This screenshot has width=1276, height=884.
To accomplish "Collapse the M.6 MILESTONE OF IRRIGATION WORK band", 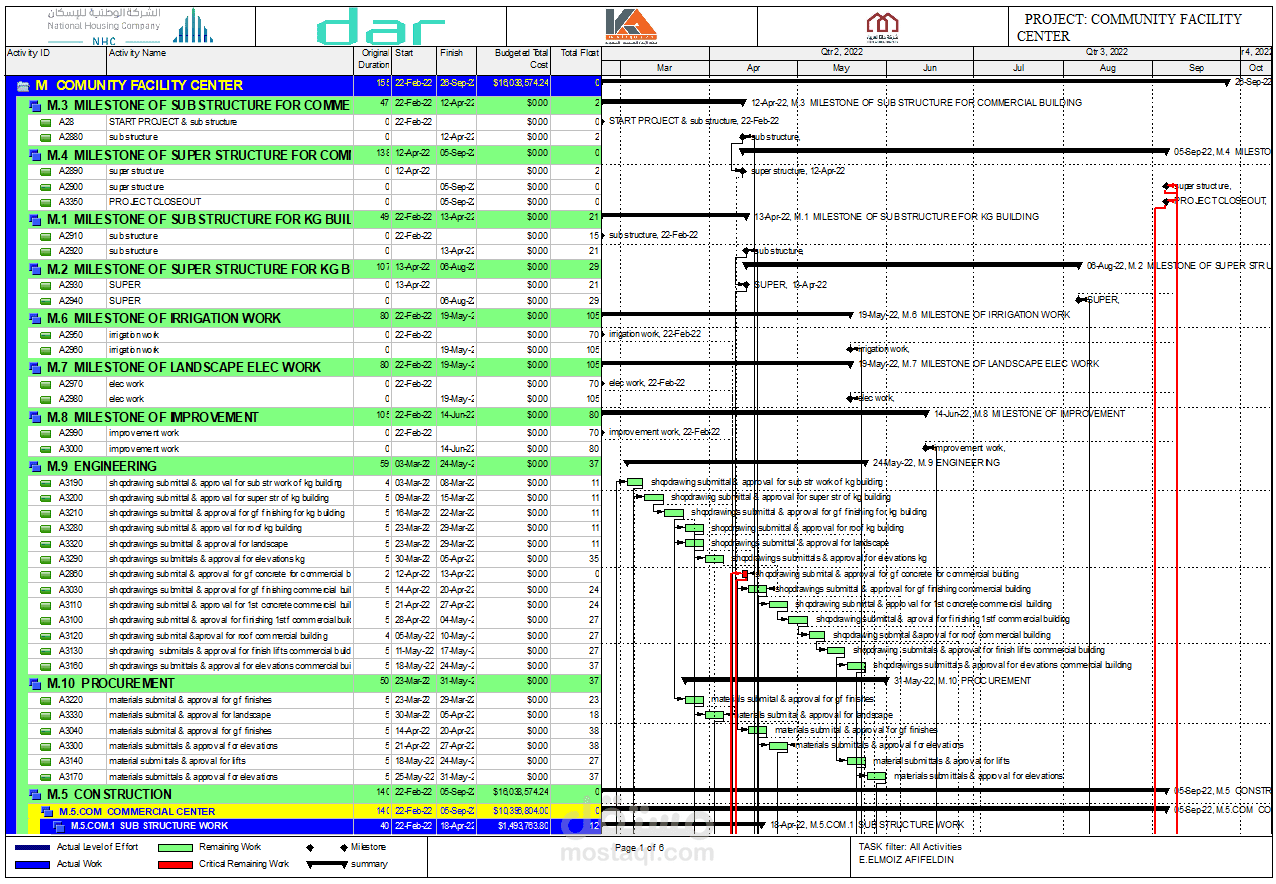I will pyautogui.click(x=36, y=318).
